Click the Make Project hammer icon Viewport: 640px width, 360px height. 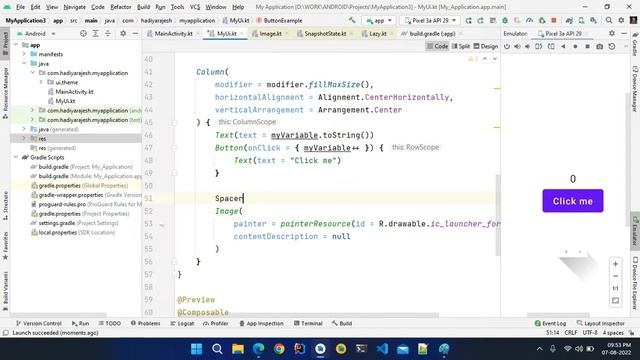coord(352,20)
